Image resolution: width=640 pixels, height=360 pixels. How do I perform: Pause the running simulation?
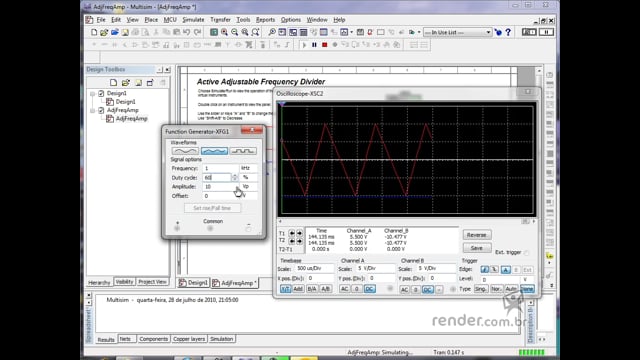[x=314, y=45]
